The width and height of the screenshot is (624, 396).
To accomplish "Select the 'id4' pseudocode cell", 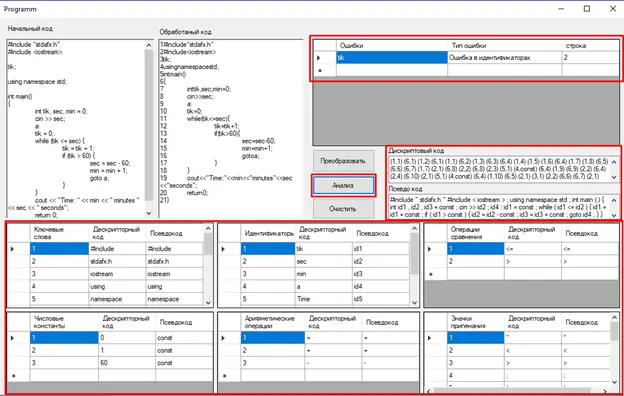I will coord(381,287).
